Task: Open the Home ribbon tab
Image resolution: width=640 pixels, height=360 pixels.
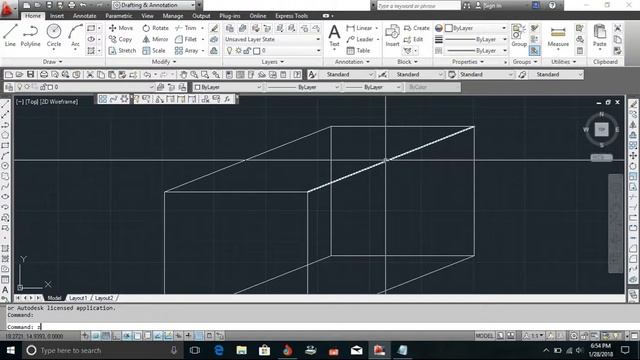Action: 33,16
